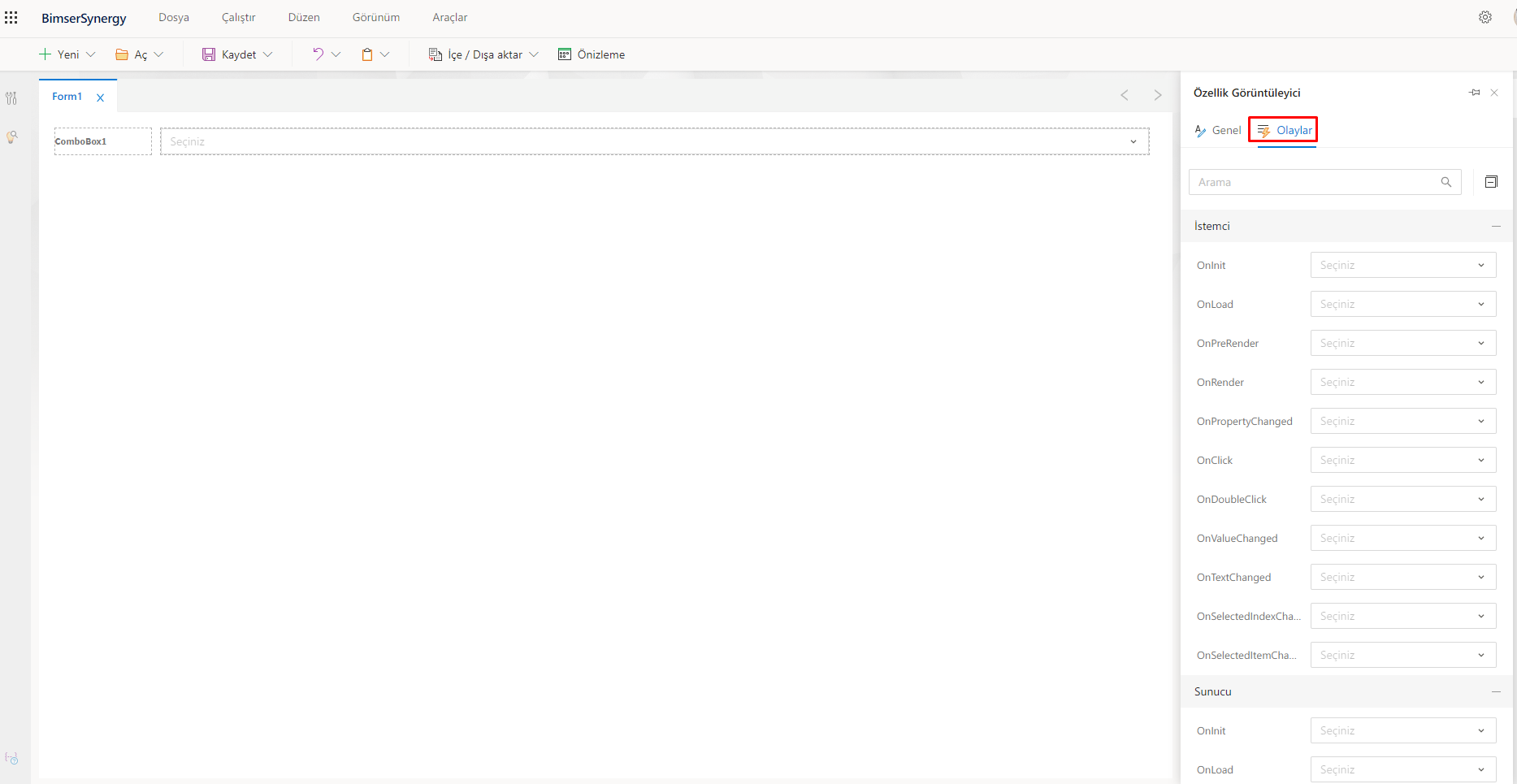Collapse the İstemci section
Viewport: 1517px width, 784px height.
click(1496, 226)
